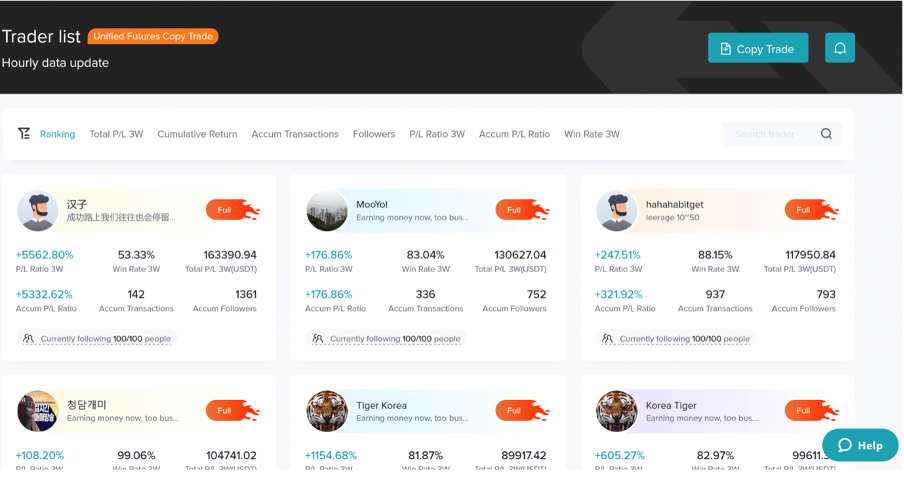Open the notification bell icon

point(839,48)
